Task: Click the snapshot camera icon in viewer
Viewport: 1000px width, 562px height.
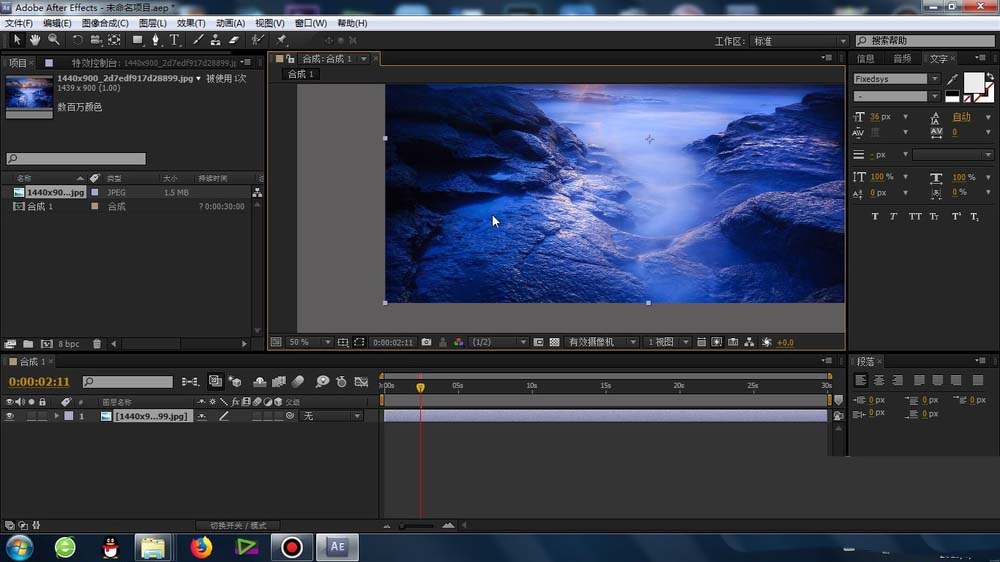Action: point(426,342)
